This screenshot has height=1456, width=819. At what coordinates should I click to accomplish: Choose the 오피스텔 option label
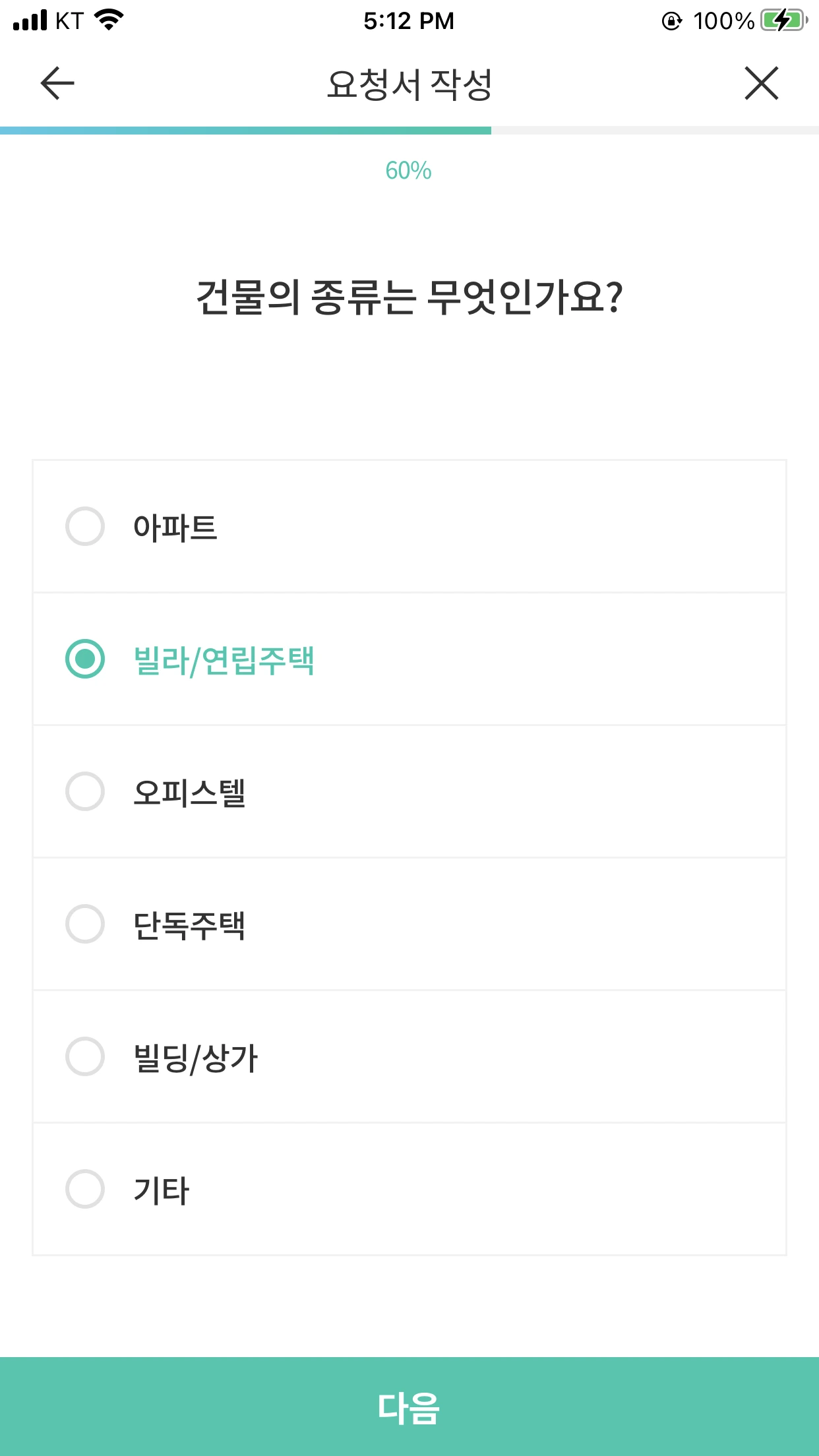pyautogui.click(x=189, y=792)
